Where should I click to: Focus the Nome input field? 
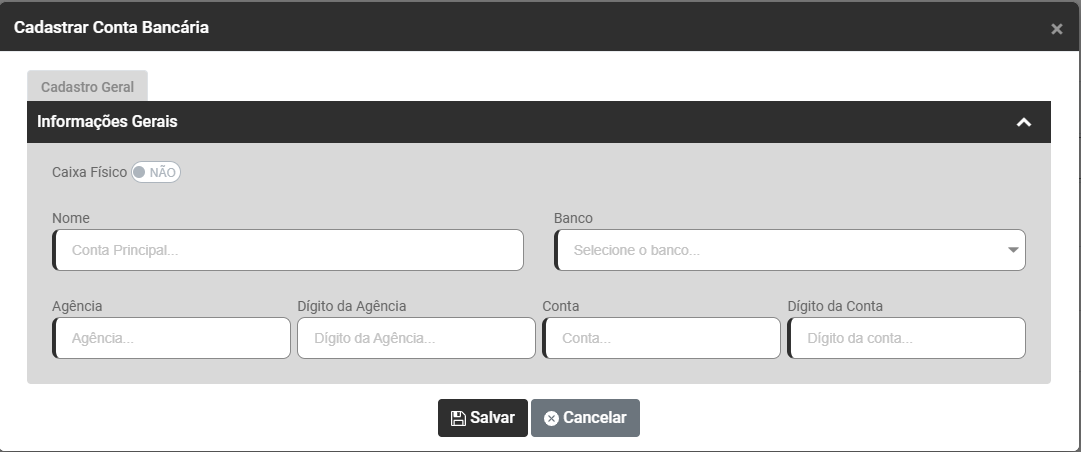pyautogui.click(x=288, y=250)
